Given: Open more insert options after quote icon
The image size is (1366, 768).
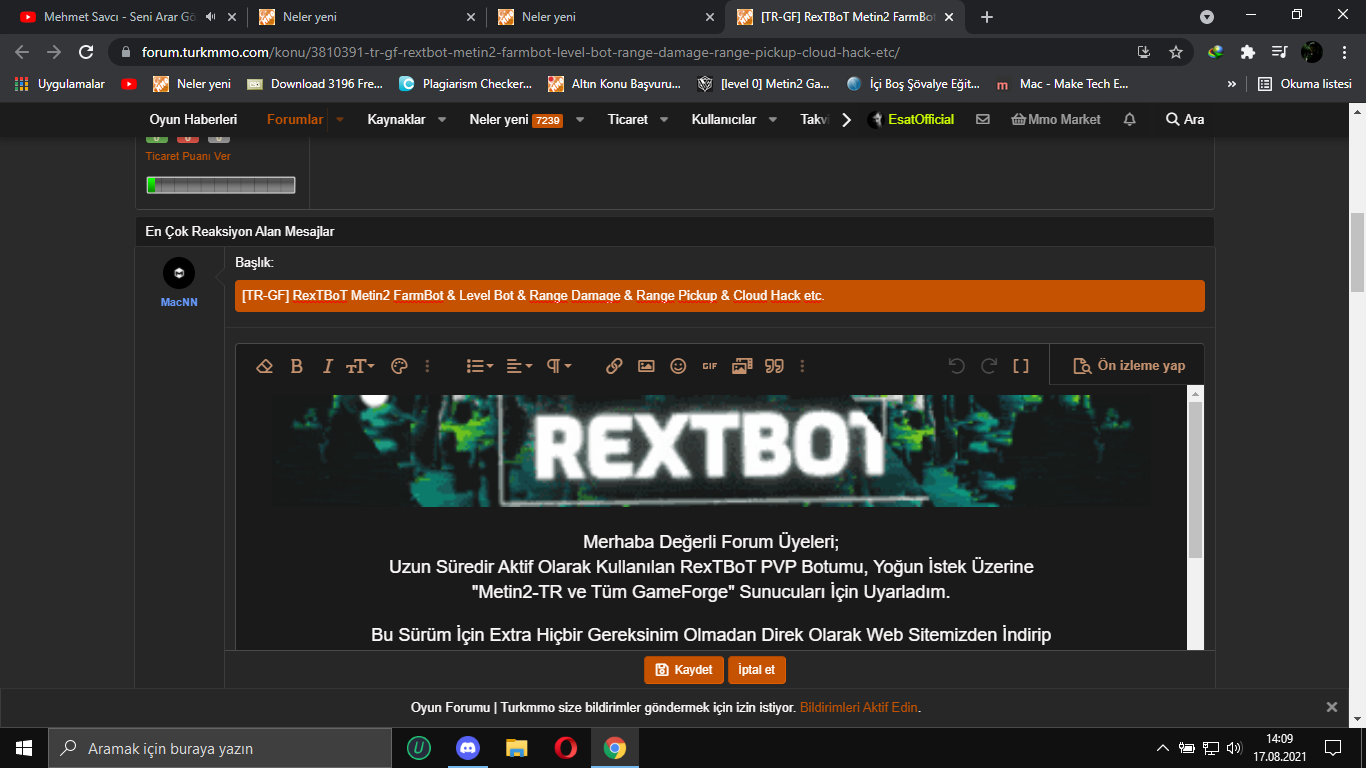Looking at the screenshot, I should (x=802, y=366).
